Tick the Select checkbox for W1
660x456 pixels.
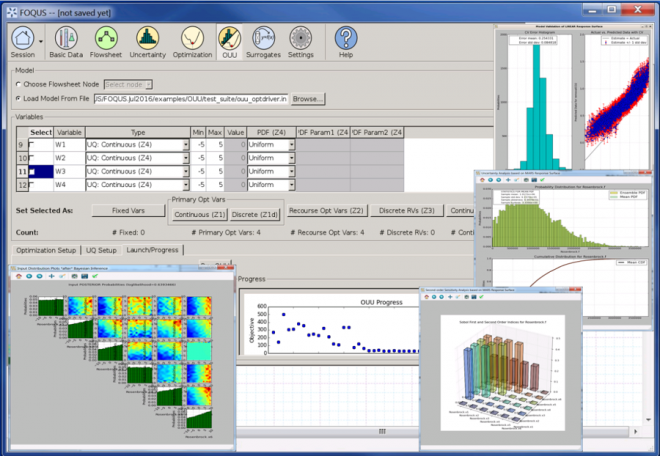pos(32,144)
